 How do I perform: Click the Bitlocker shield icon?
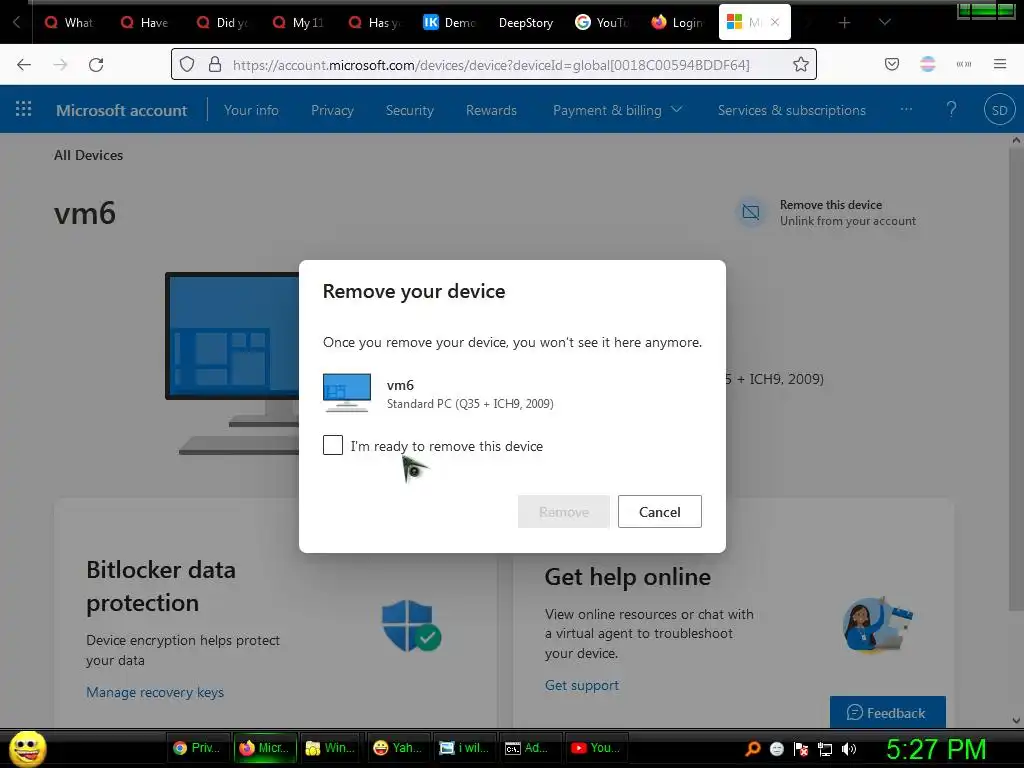point(411,625)
